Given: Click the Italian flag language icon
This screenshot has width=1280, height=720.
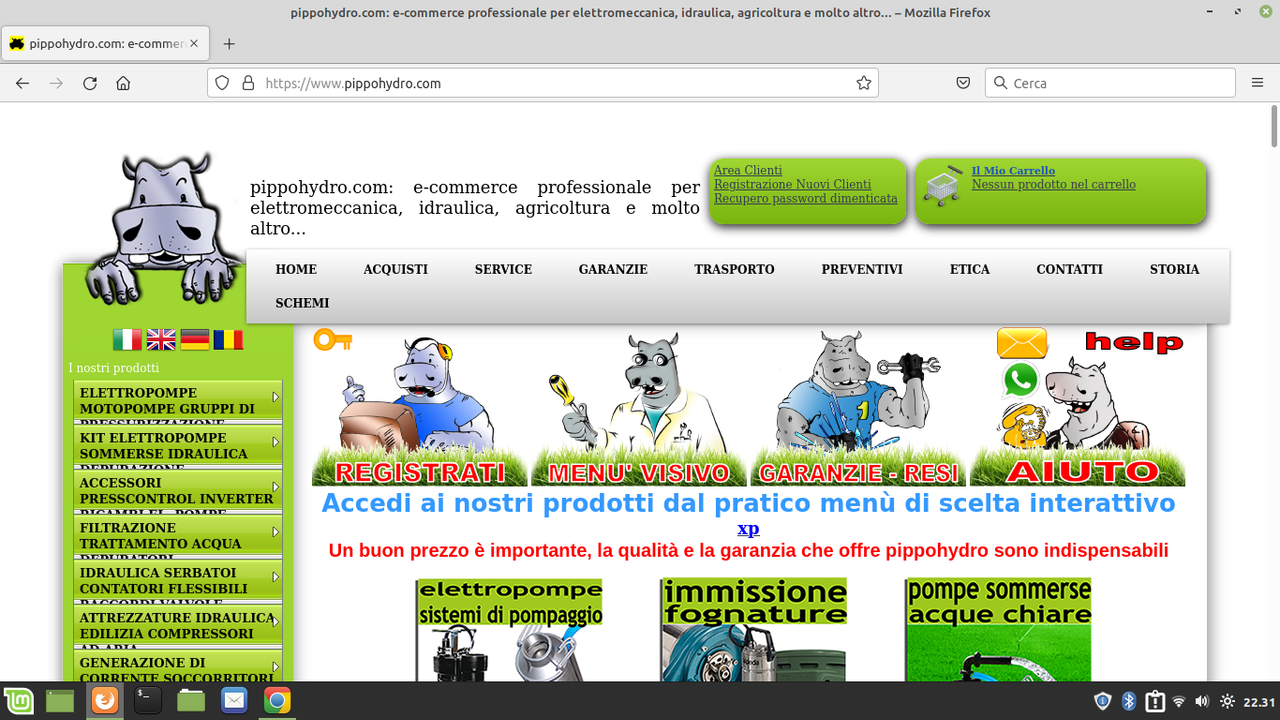Looking at the screenshot, I should 127,340.
